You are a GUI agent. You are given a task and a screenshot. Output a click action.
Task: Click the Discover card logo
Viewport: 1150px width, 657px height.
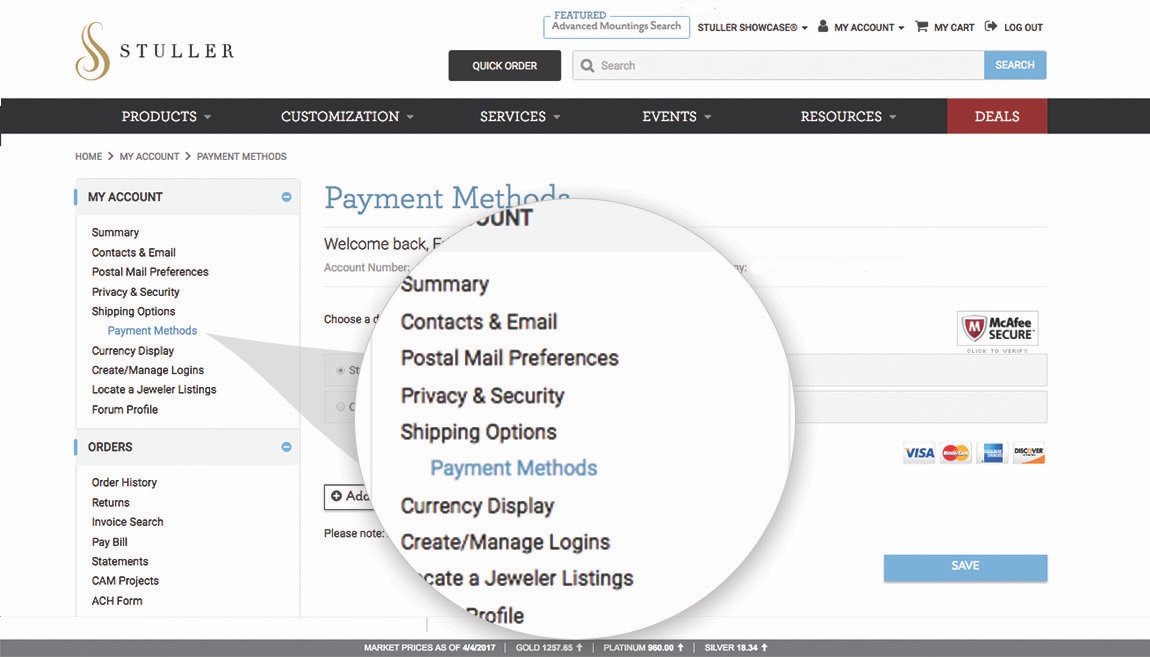[x=1028, y=453]
